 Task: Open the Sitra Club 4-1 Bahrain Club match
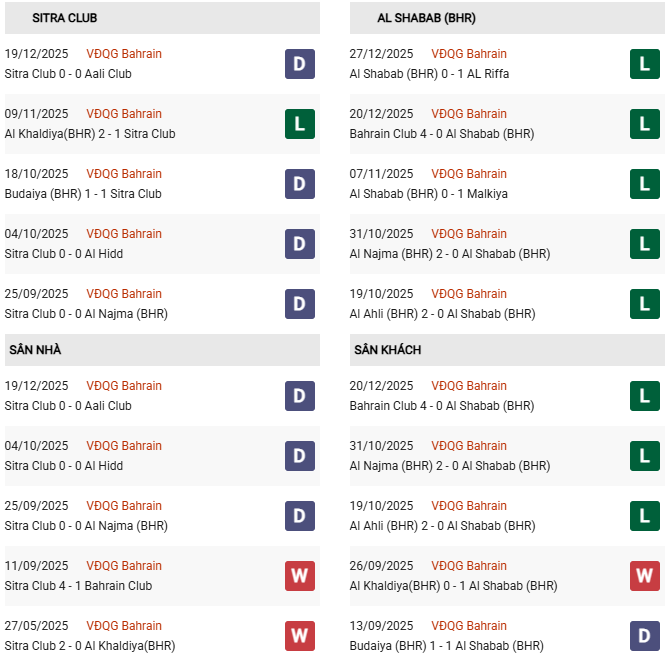pyautogui.click(x=79, y=586)
